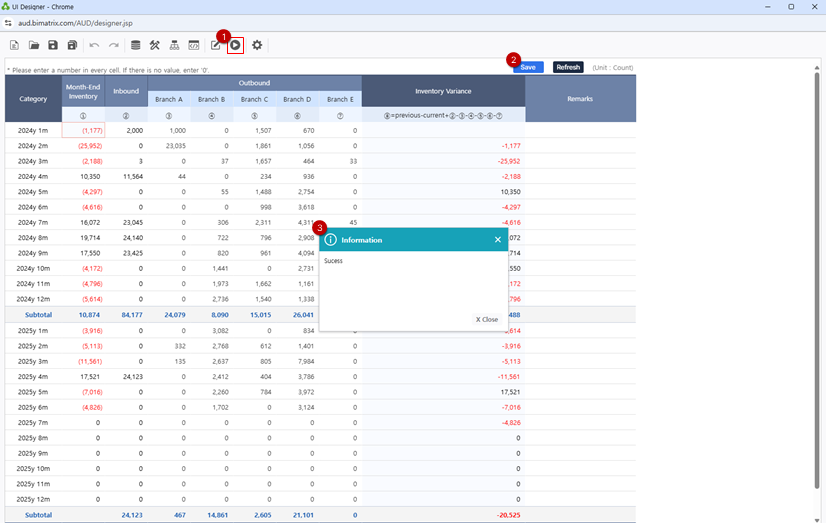826x523 pixels.
Task: Open the code window script icon
Action: point(194,45)
